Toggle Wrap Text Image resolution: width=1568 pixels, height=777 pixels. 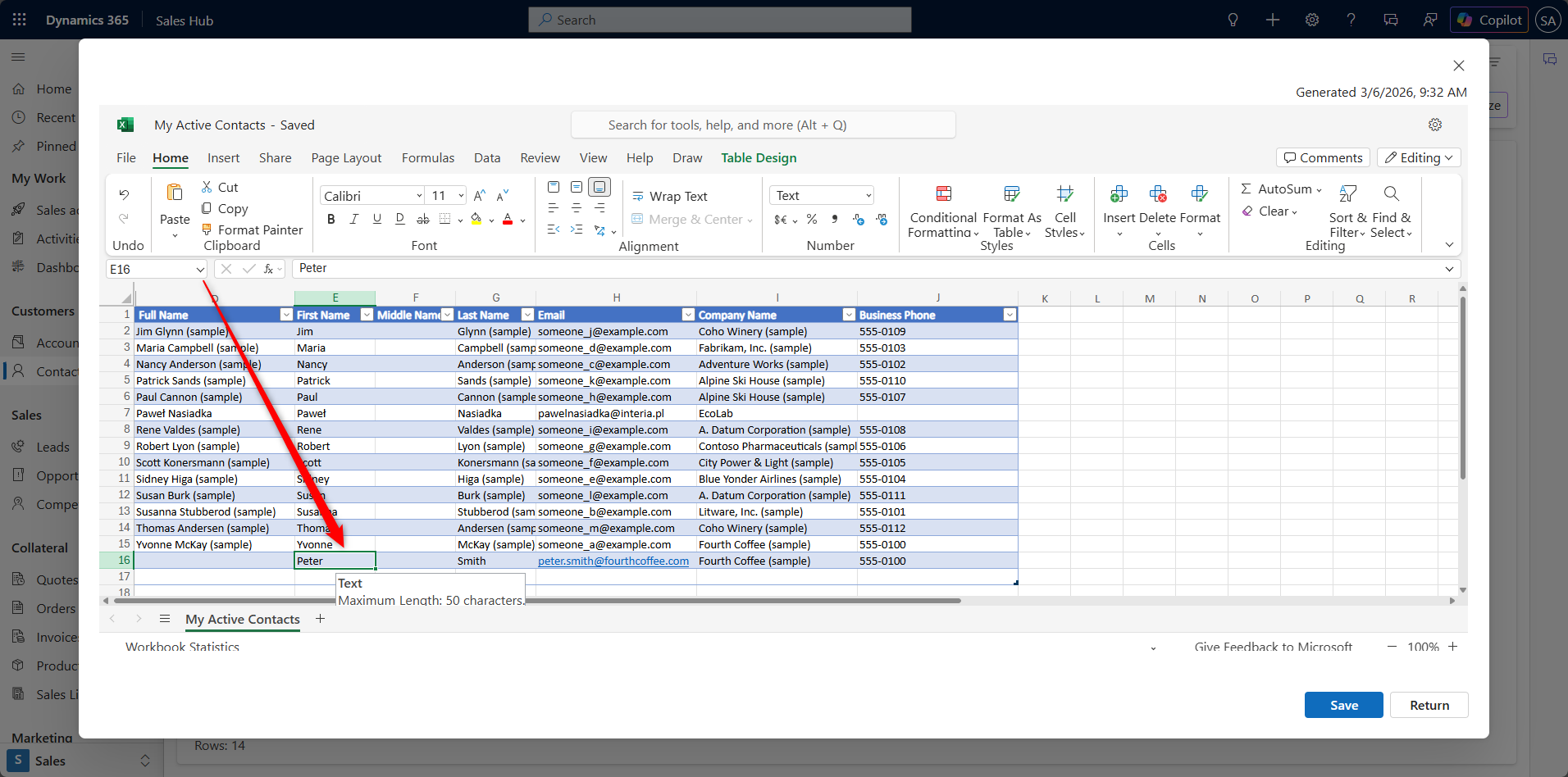coord(670,197)
